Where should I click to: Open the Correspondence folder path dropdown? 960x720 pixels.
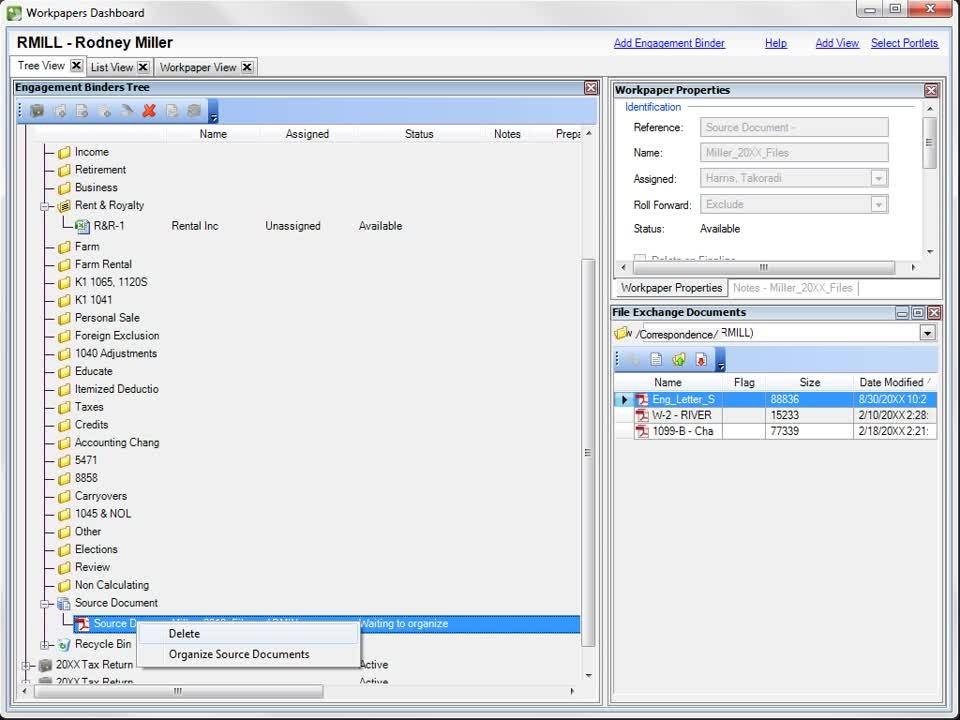click(x=927, y=333)
